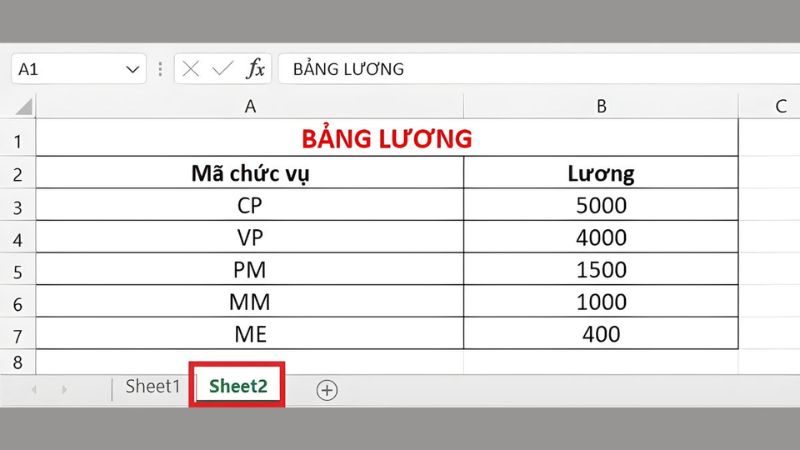Screen dimensions: 800x450
Task: Select the cell containing CP
Action: point(250,205)
